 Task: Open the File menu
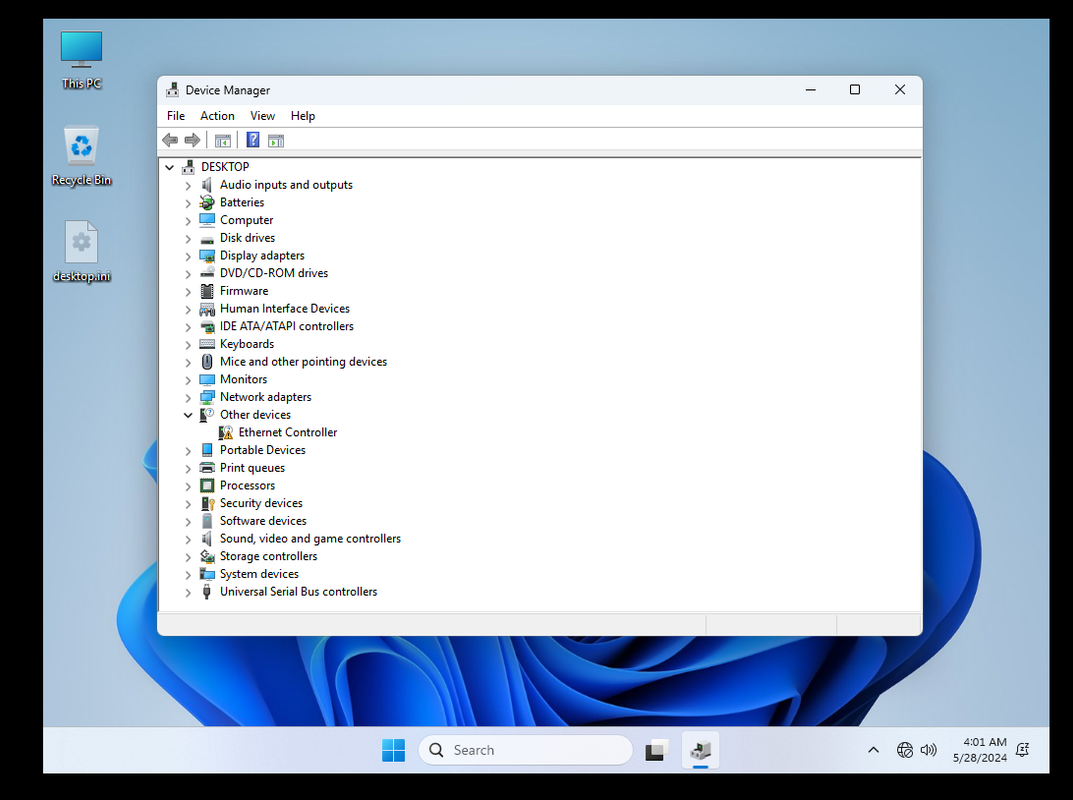[176, 116]
